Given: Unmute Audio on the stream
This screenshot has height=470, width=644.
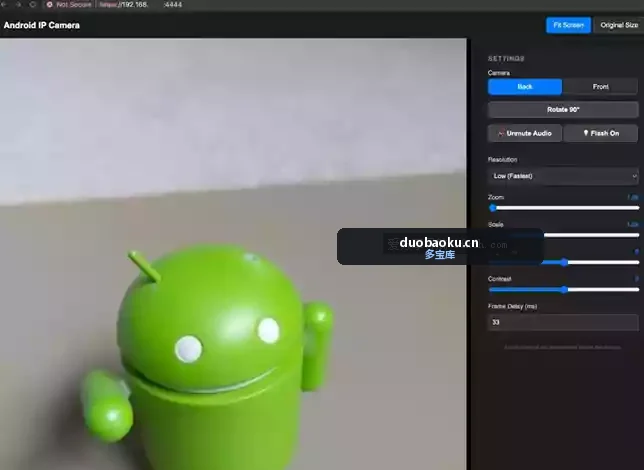Looking at the screenshot, I should pyautogui.click(x=525, y=133).
